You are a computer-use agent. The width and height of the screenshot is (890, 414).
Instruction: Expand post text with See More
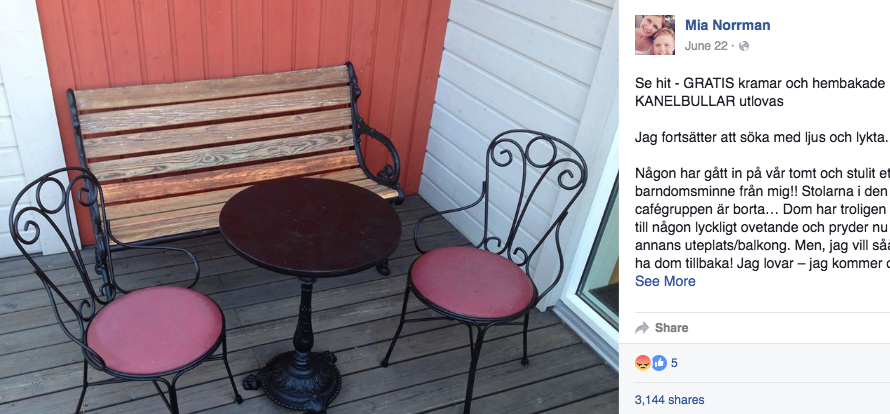[665, 281]
